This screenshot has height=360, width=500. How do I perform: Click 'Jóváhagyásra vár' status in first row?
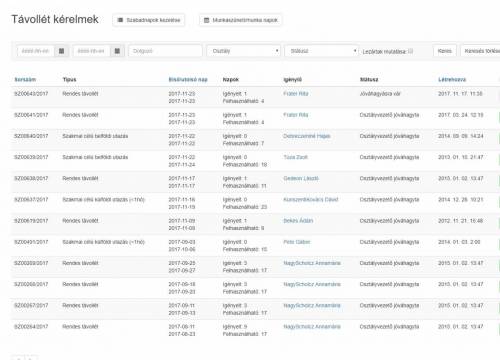(x=380, y=94)
